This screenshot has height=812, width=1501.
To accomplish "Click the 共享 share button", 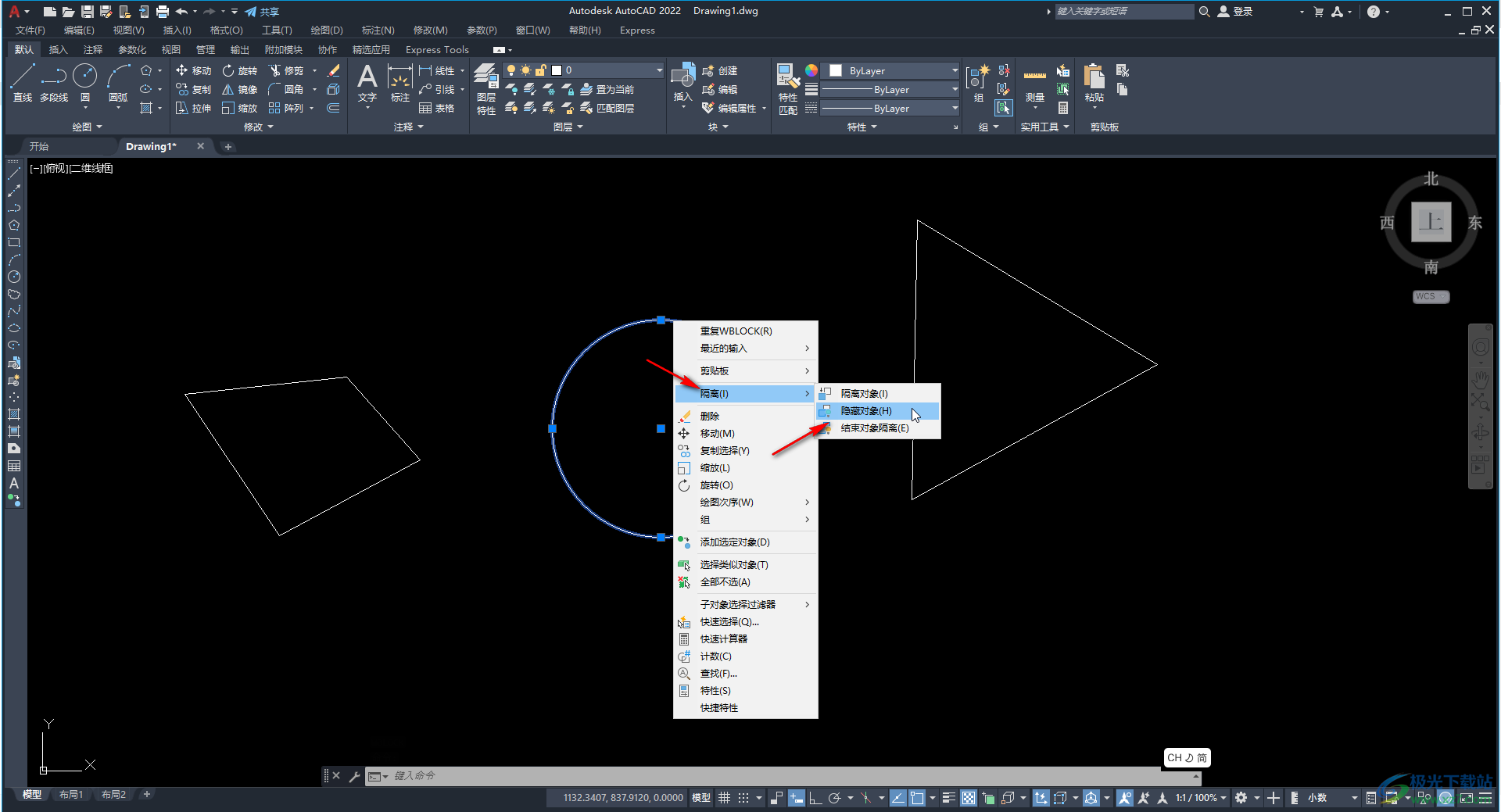I will click(x=262, y=12).
